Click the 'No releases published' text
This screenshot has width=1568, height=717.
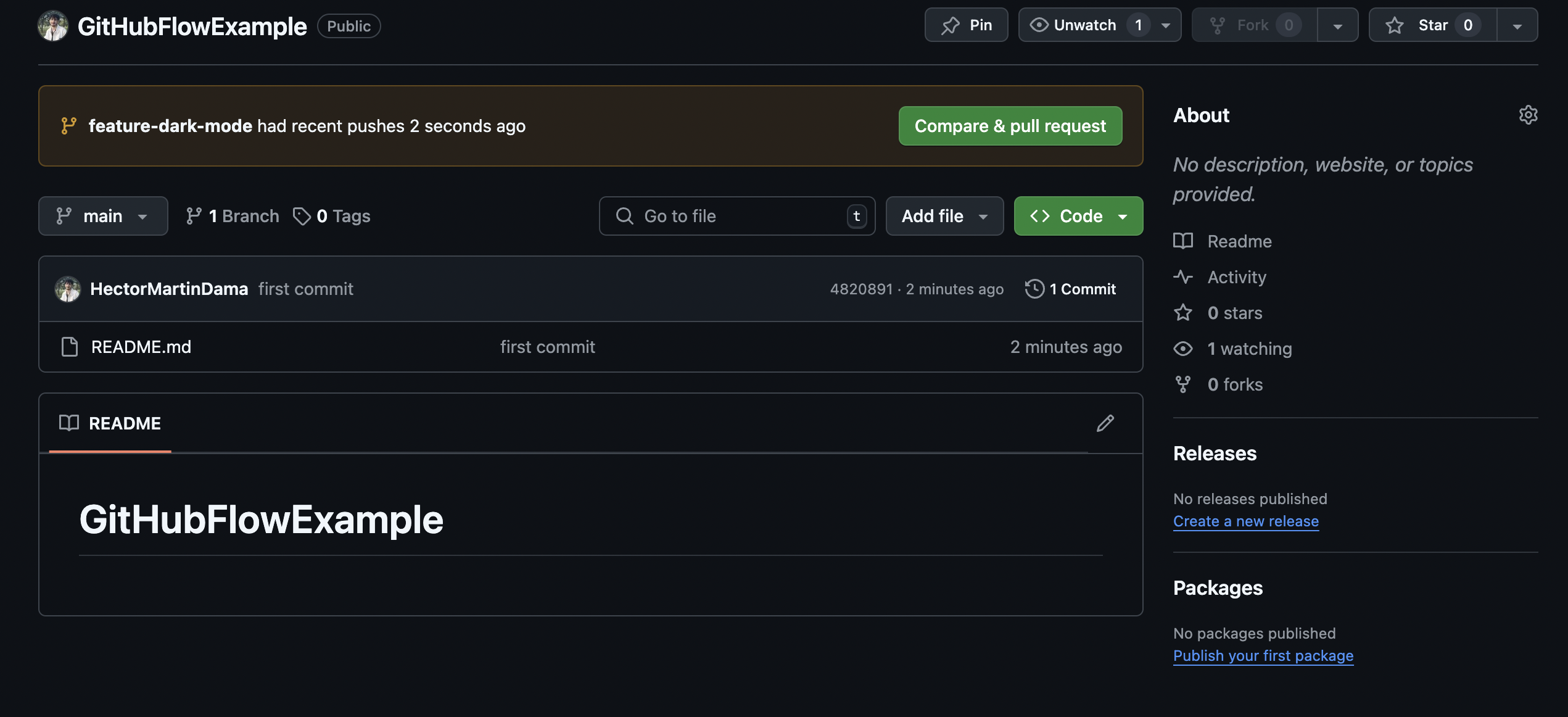(1250, 499)
